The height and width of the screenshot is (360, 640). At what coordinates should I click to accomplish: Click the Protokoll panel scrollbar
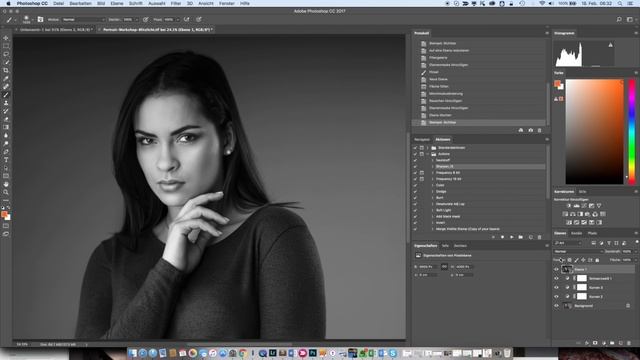point(548,103)
